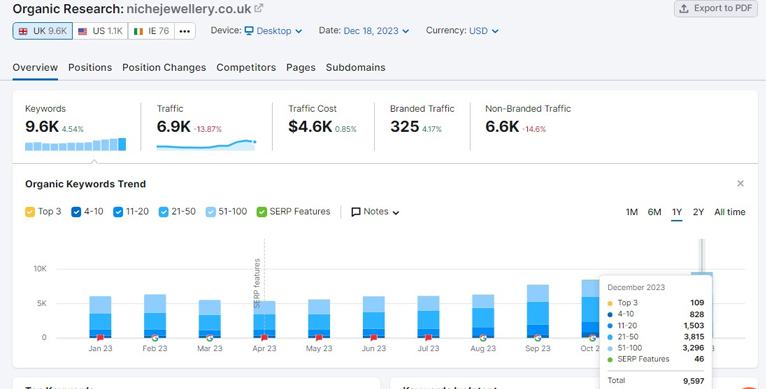The image size is (766, 389).
Task: Switch to the Competitors tab
Action: click(x=246, y=67)
